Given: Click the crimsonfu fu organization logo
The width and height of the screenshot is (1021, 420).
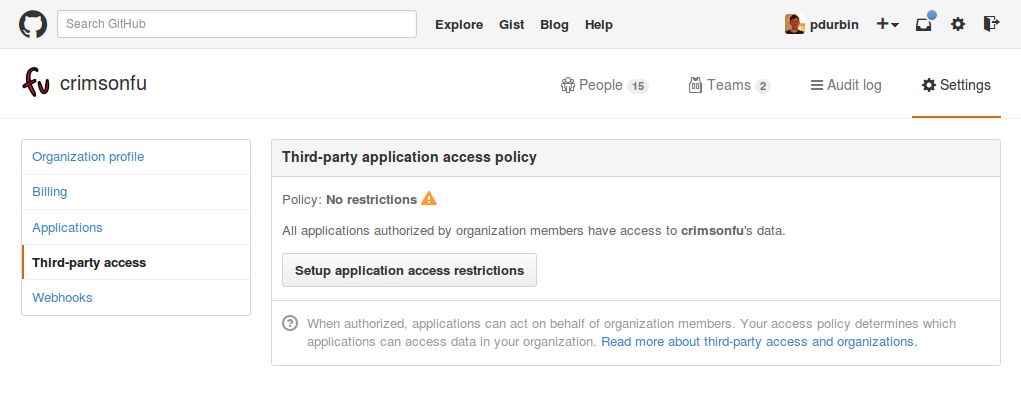Looking at the screenshot, I should click(36, 83).
